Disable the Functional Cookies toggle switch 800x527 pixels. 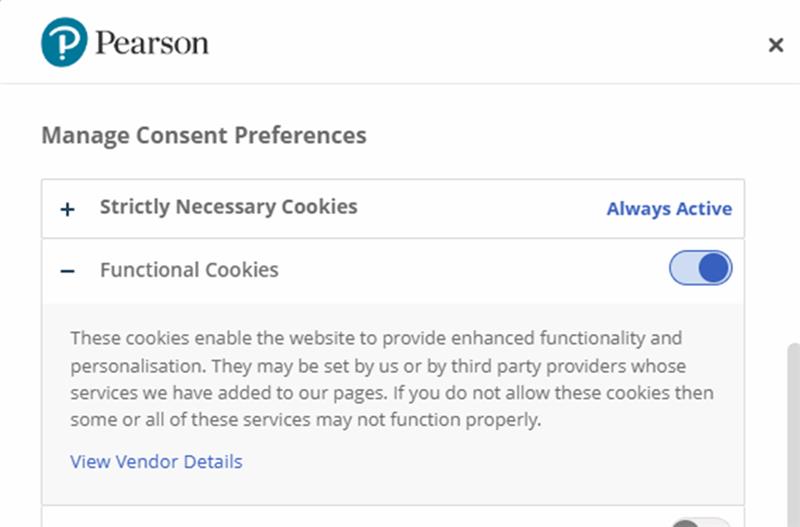(700, 269)
